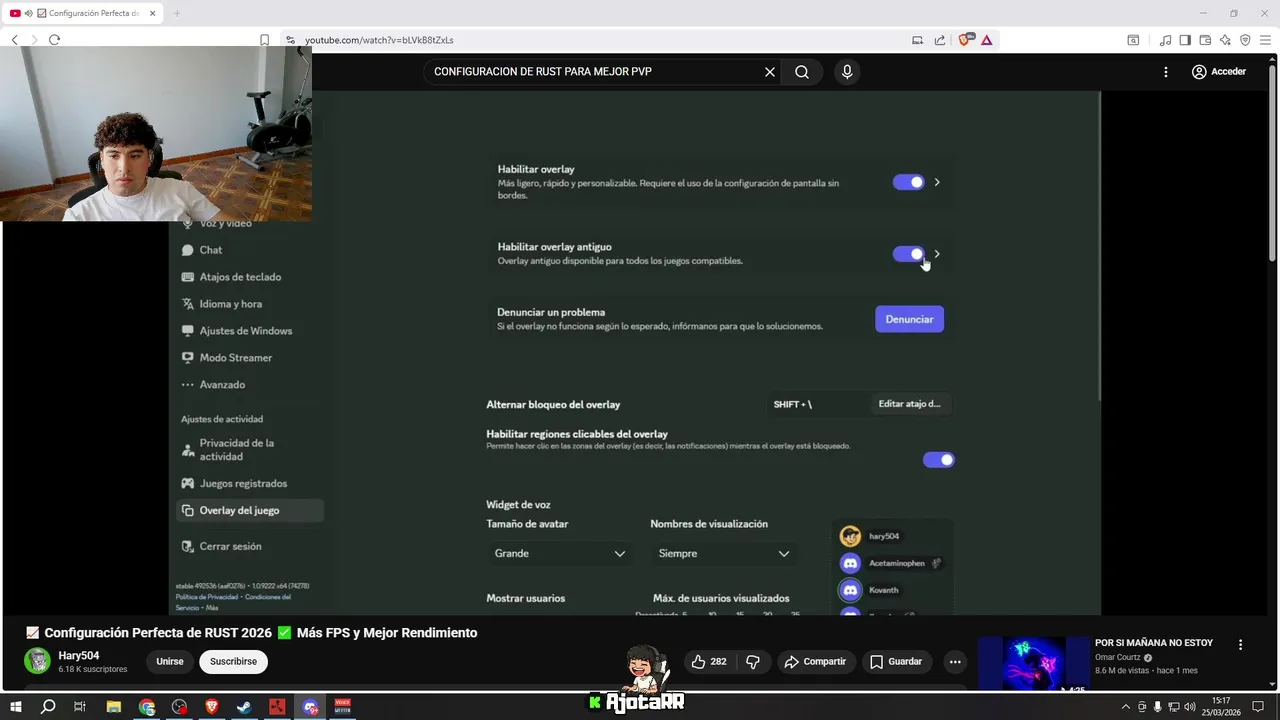Click the Acceder sign-in button
The width and height of the screenshot is (1280, 720).
pyautogui.click(x=1218, y=72)
